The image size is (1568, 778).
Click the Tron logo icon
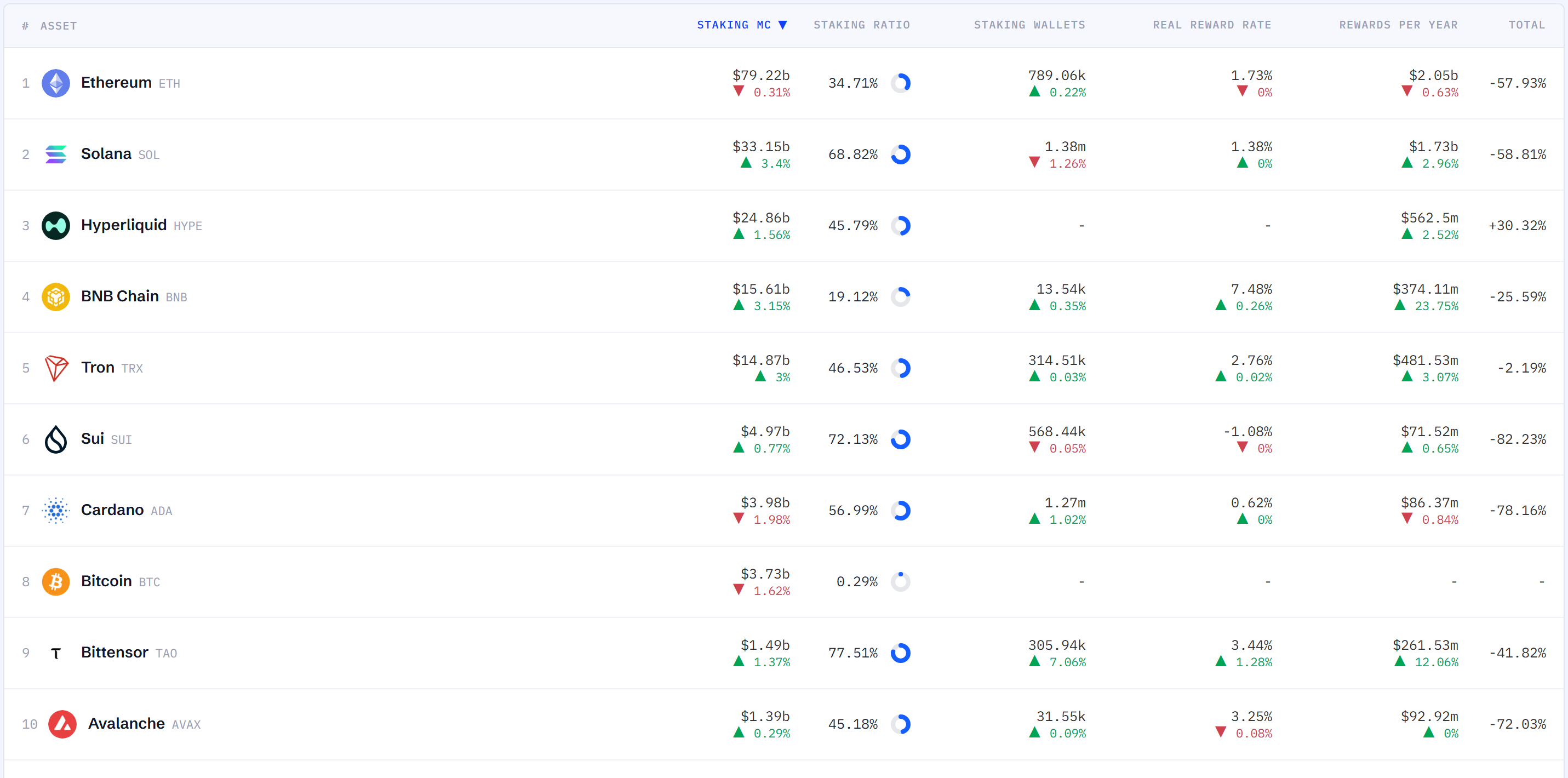pos(56,368)
